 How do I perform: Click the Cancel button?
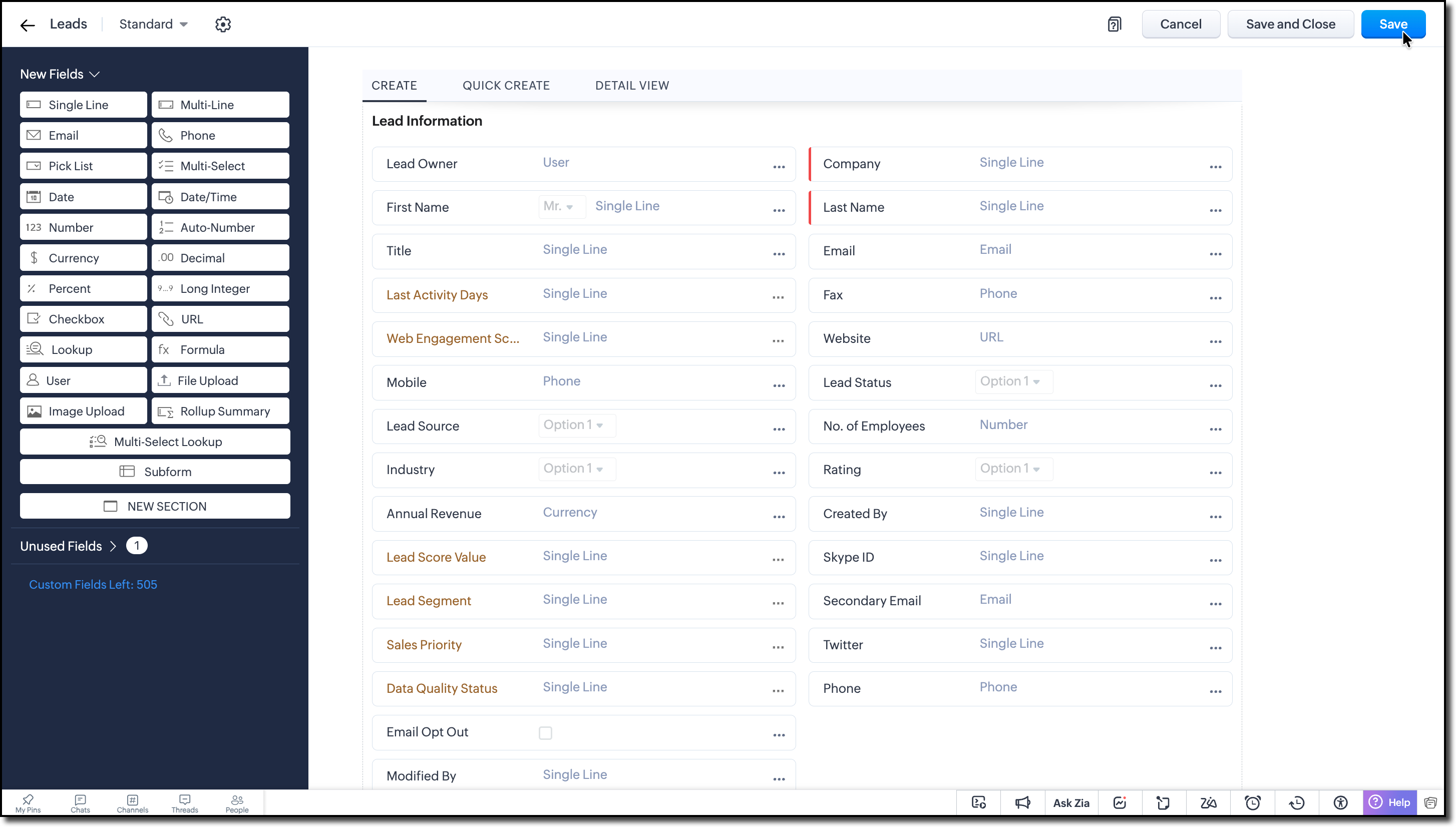(1181, 25)
